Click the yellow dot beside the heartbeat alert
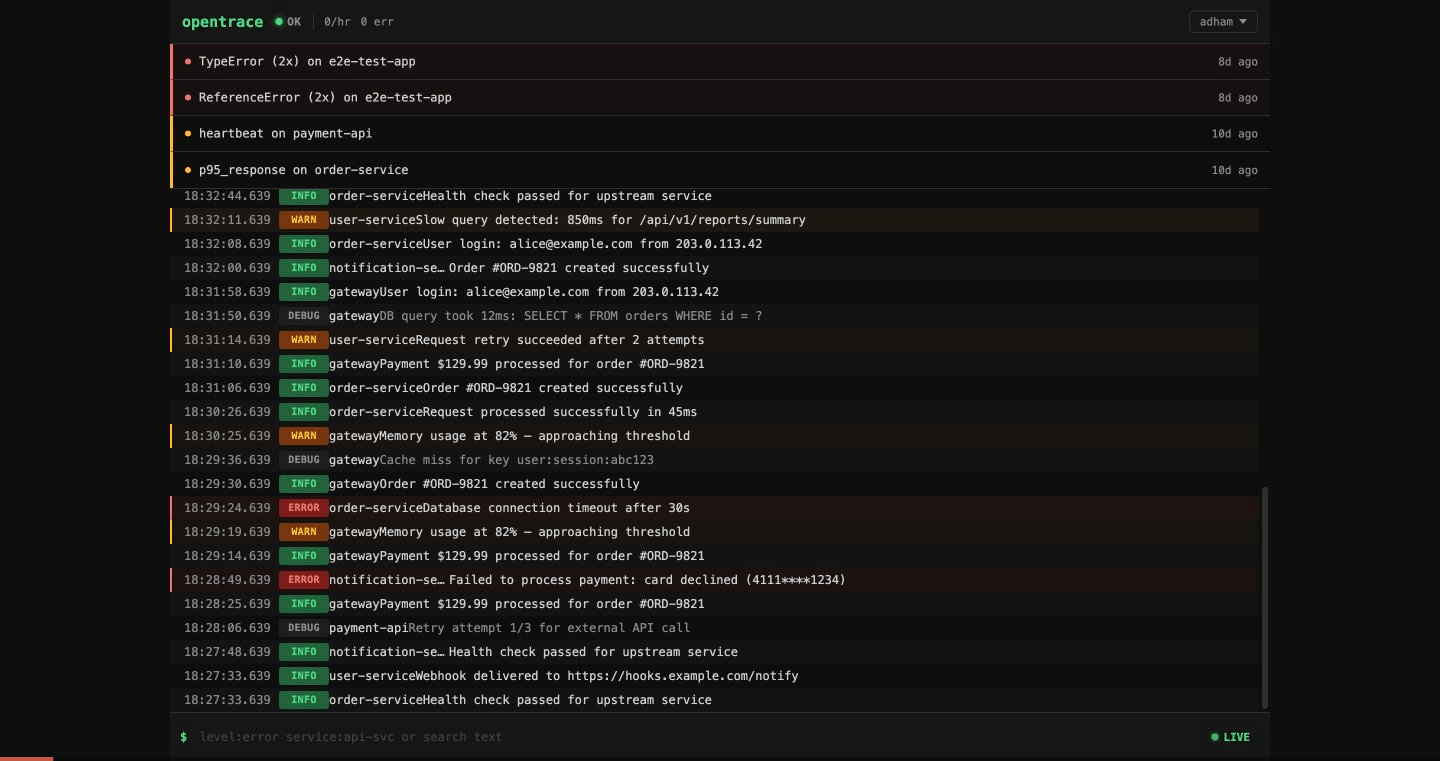Image resolution: width=1440 pixels, height=761 pixels. coord(188,133)
